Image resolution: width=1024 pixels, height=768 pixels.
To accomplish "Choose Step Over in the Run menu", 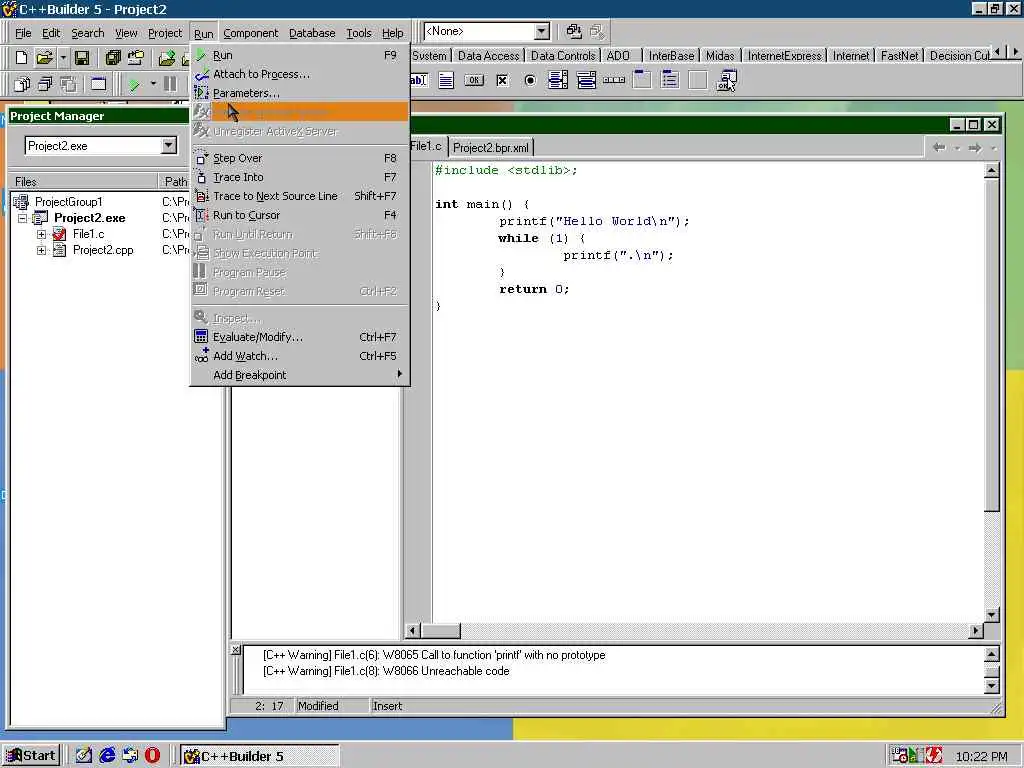I will pos(300,158).
